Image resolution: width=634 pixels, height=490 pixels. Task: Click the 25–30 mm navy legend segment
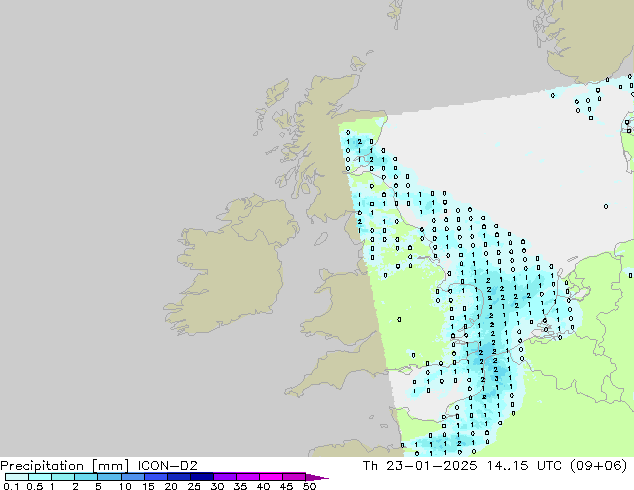tap(201, 477)
